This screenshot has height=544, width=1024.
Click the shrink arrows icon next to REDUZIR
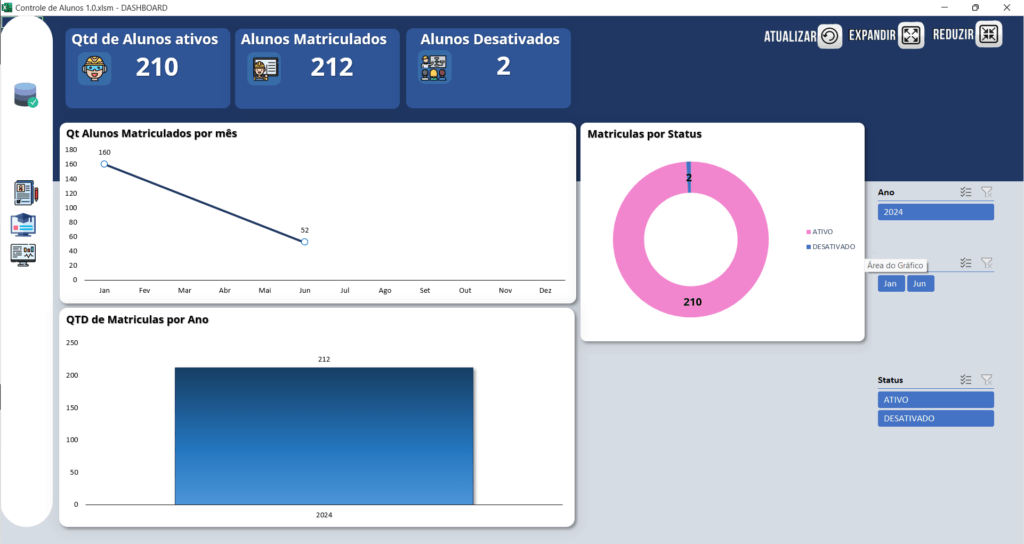(989, 35)
